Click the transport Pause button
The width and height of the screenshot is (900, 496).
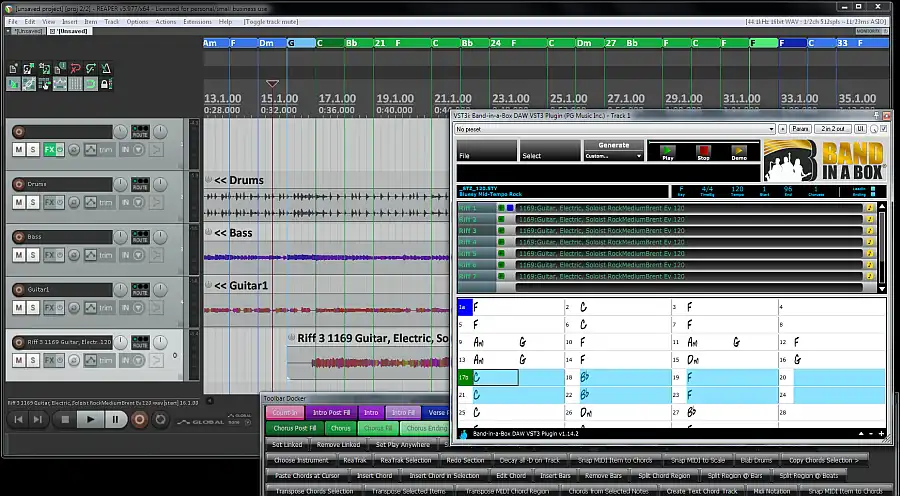(x=115, y=420)
